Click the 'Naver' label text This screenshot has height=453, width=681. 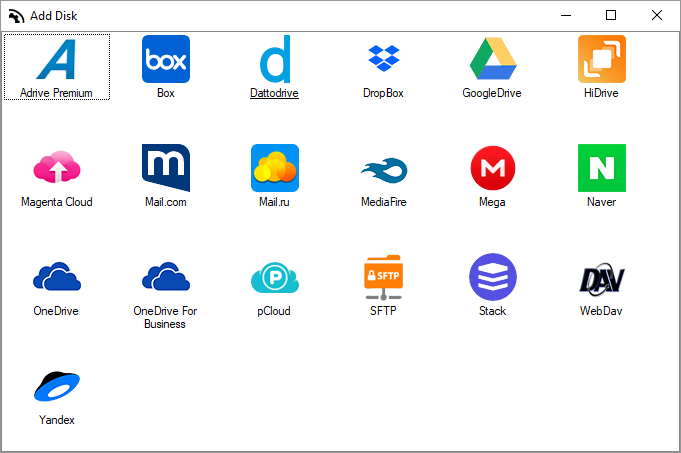[602, 202]
